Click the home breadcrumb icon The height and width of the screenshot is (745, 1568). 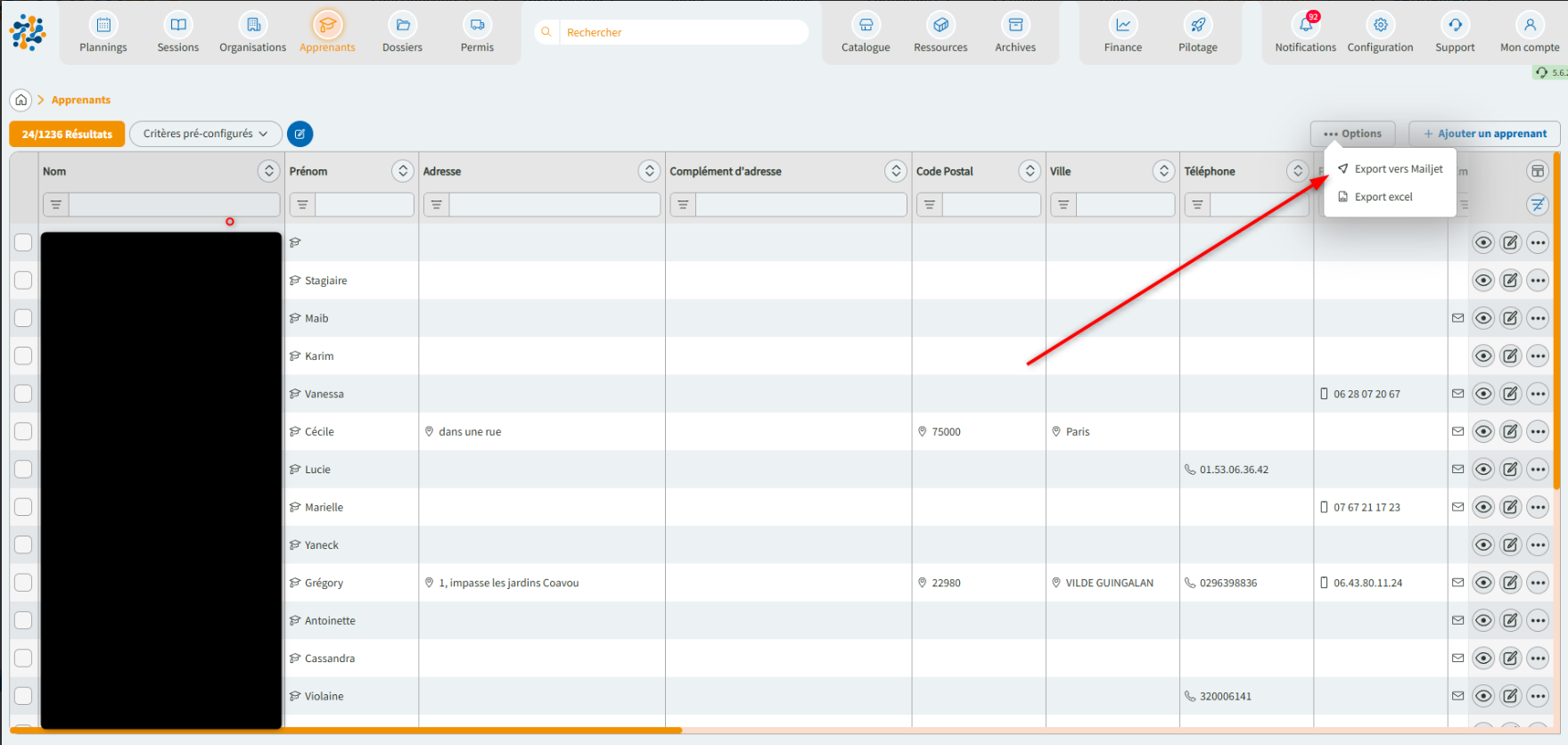[x=21, y=100]
